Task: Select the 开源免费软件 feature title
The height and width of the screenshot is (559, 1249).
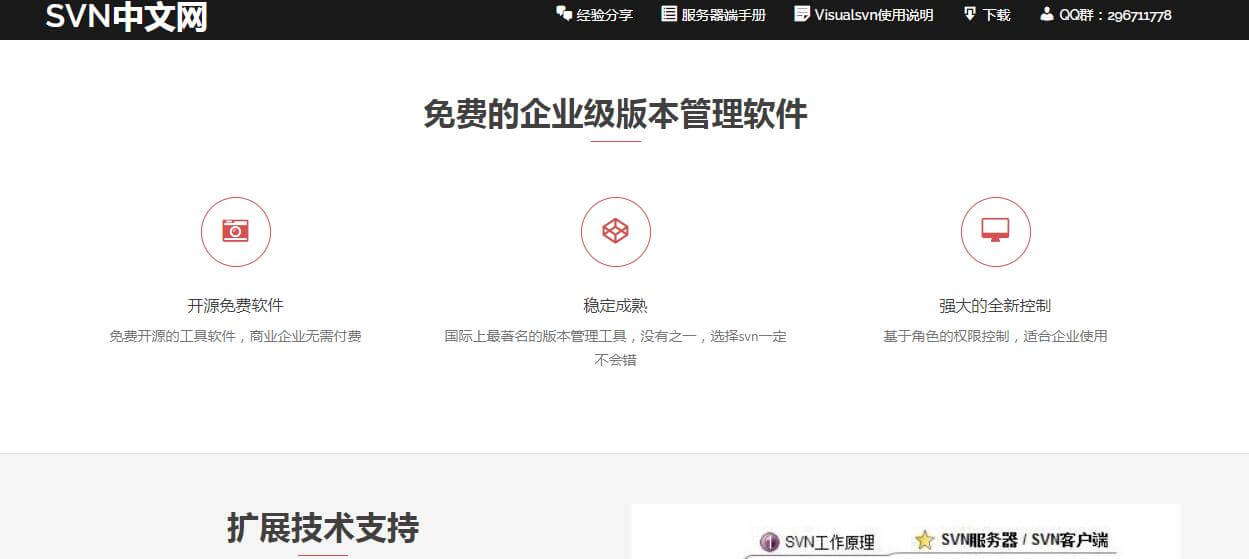Action: pos(235,305)
